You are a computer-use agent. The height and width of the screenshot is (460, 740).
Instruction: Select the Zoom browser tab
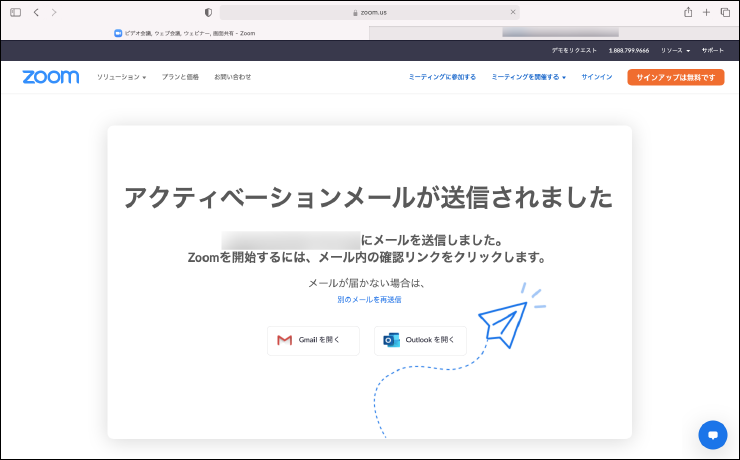tap(185, 33)
